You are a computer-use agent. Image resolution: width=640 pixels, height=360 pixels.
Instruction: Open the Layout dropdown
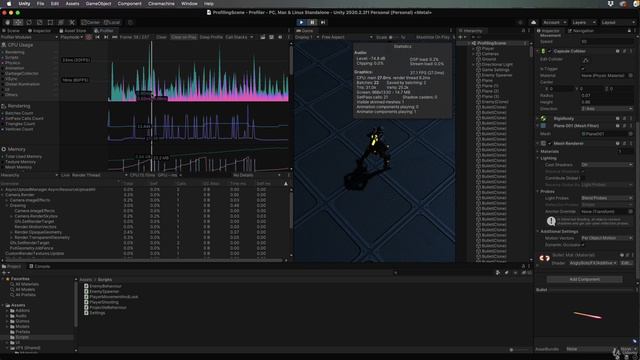pyautogui.click(x=617, y=22)
